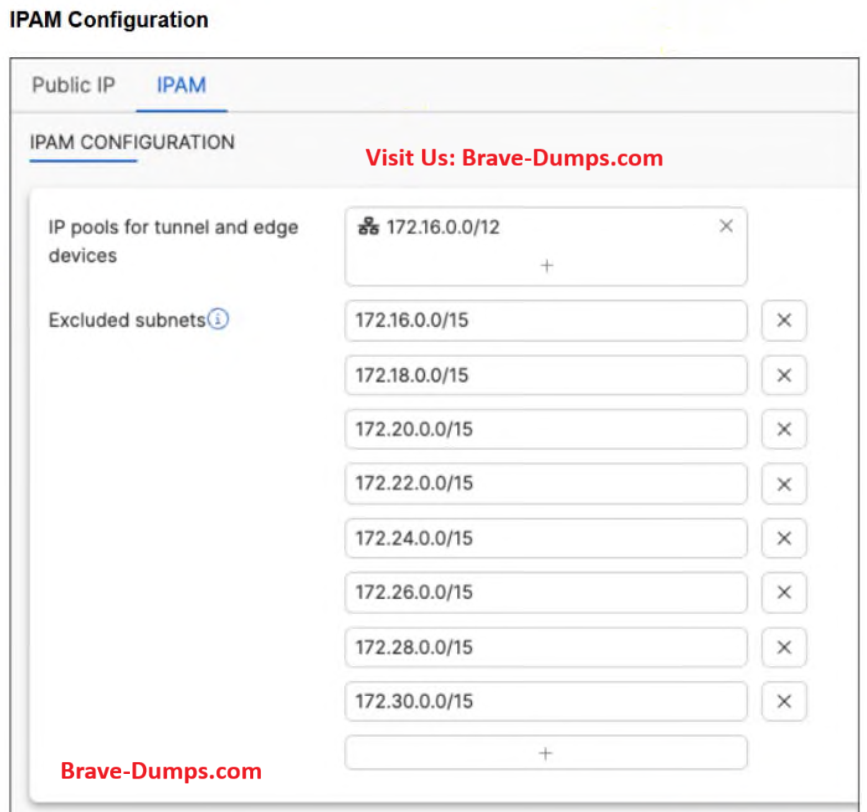Image resolution: width=867 pixels, height=812 pixels.
Task: Focus the 172.18.0.0/15 subnet field
Action: coord(546,375)
